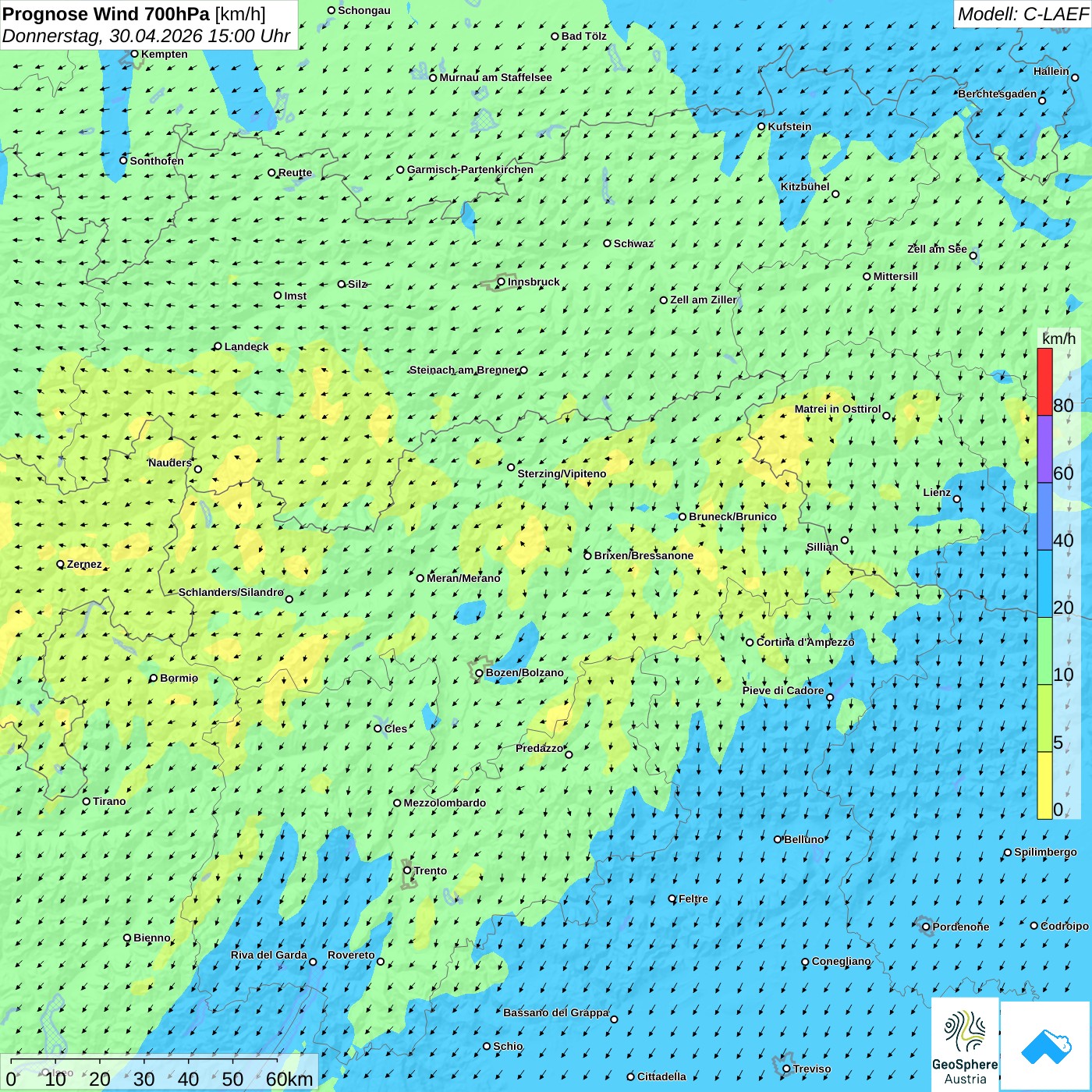Click the Zernez label
This screenshot has height=1092, width=1092.
point(84,564)
